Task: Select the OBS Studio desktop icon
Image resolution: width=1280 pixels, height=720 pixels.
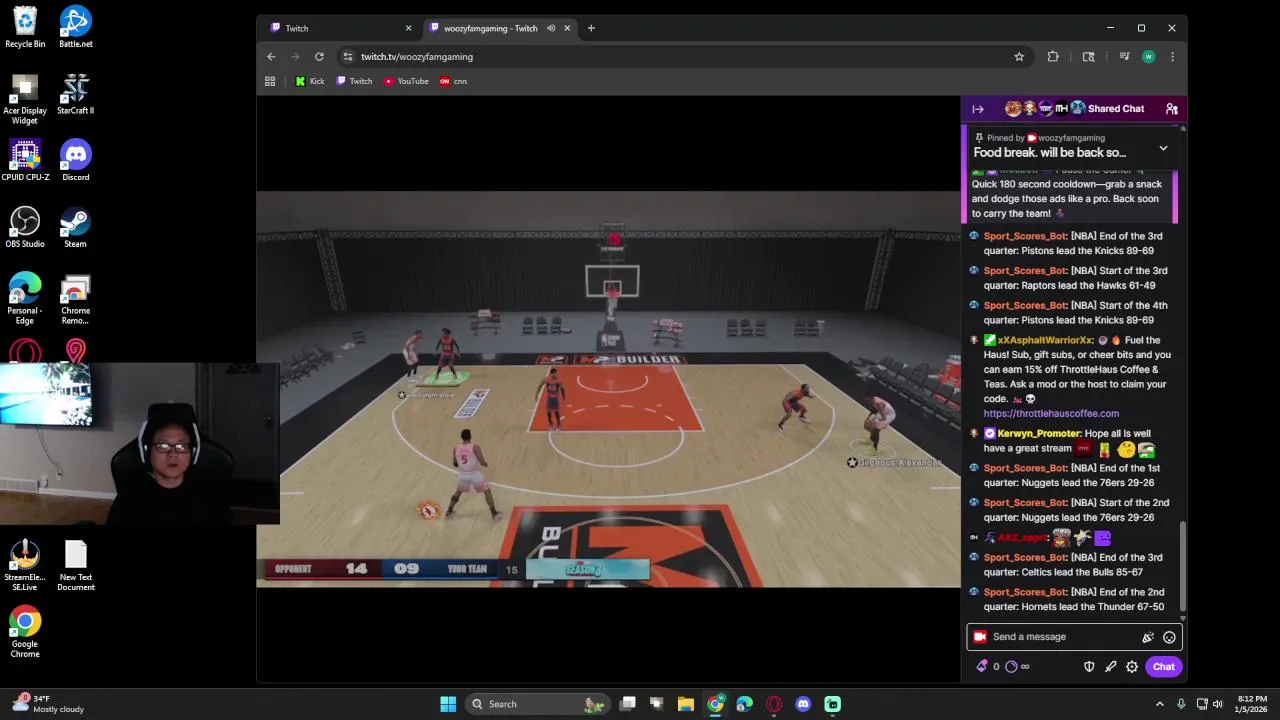Action: tap(25, 227)
